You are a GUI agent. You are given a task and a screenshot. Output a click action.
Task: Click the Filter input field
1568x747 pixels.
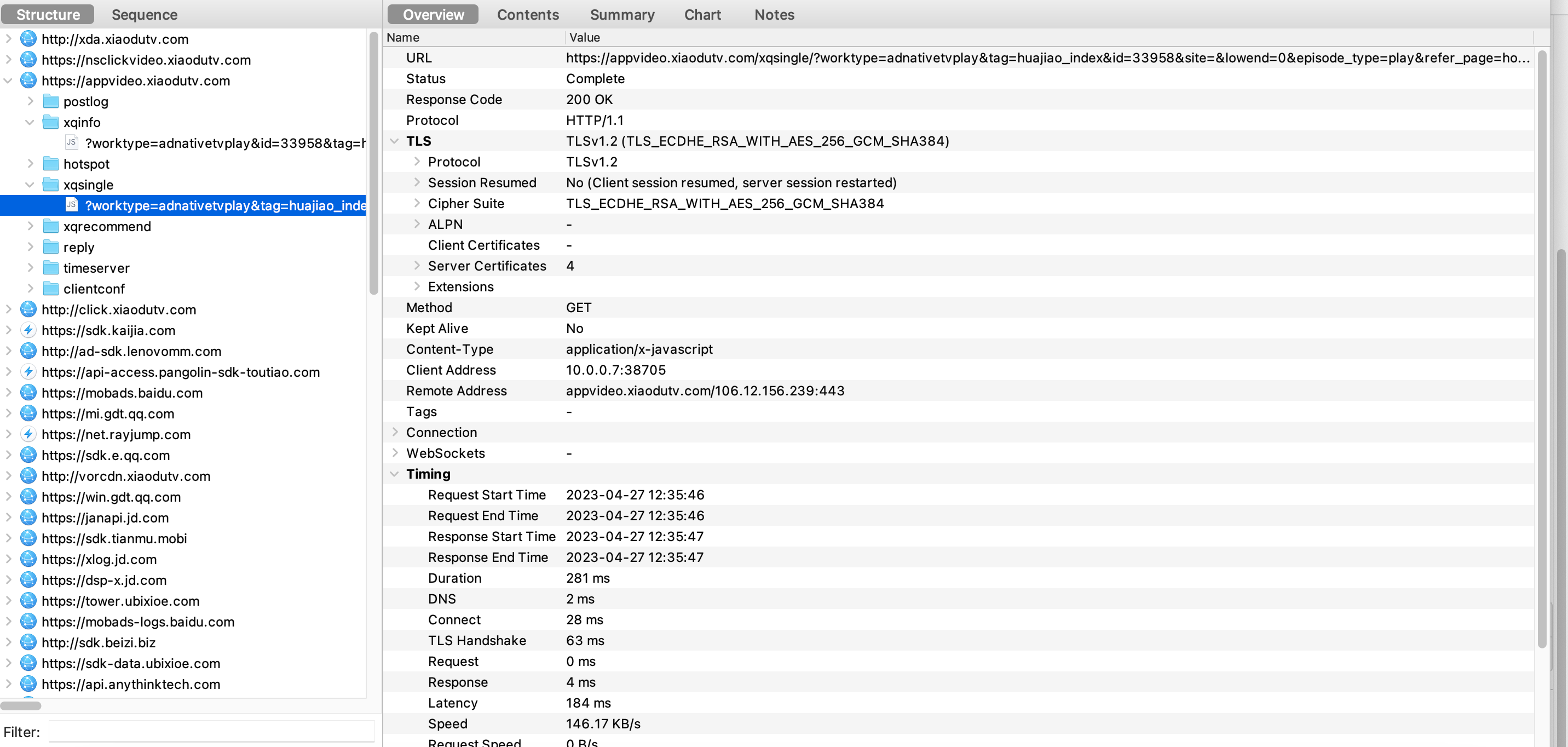[x=211, y=731]
